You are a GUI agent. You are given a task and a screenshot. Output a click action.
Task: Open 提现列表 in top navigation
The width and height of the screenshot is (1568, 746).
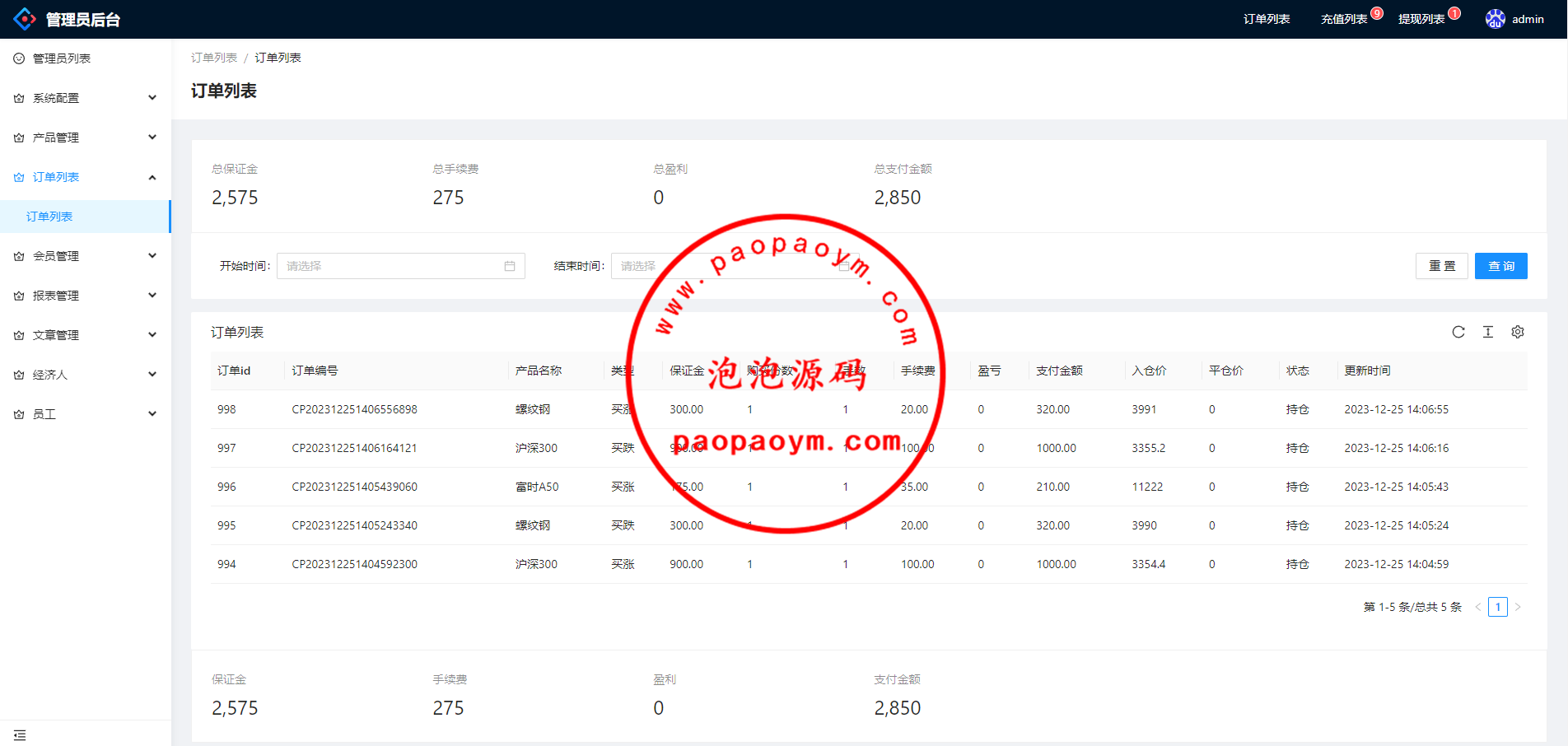pos(1421,19)
